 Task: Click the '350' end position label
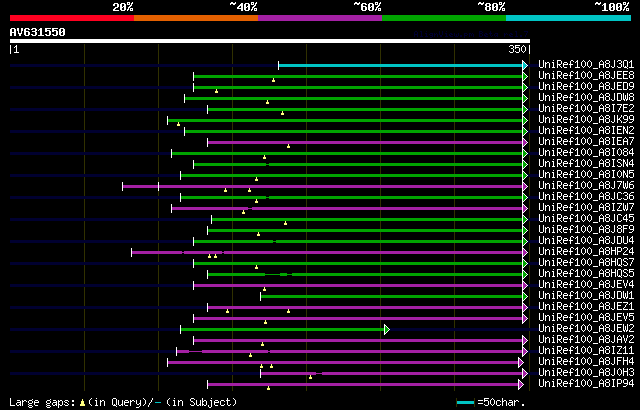(517, 49)
